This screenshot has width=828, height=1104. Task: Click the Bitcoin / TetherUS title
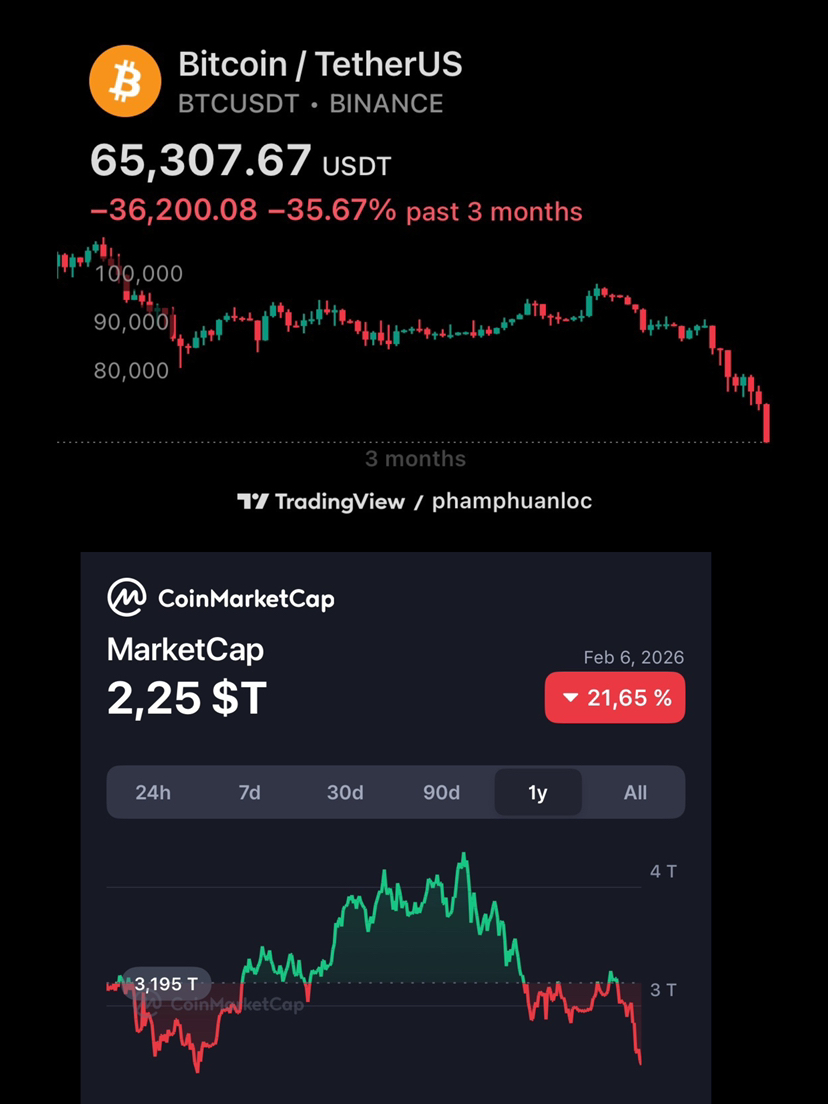pyautogui.click(x=320, y=65)
